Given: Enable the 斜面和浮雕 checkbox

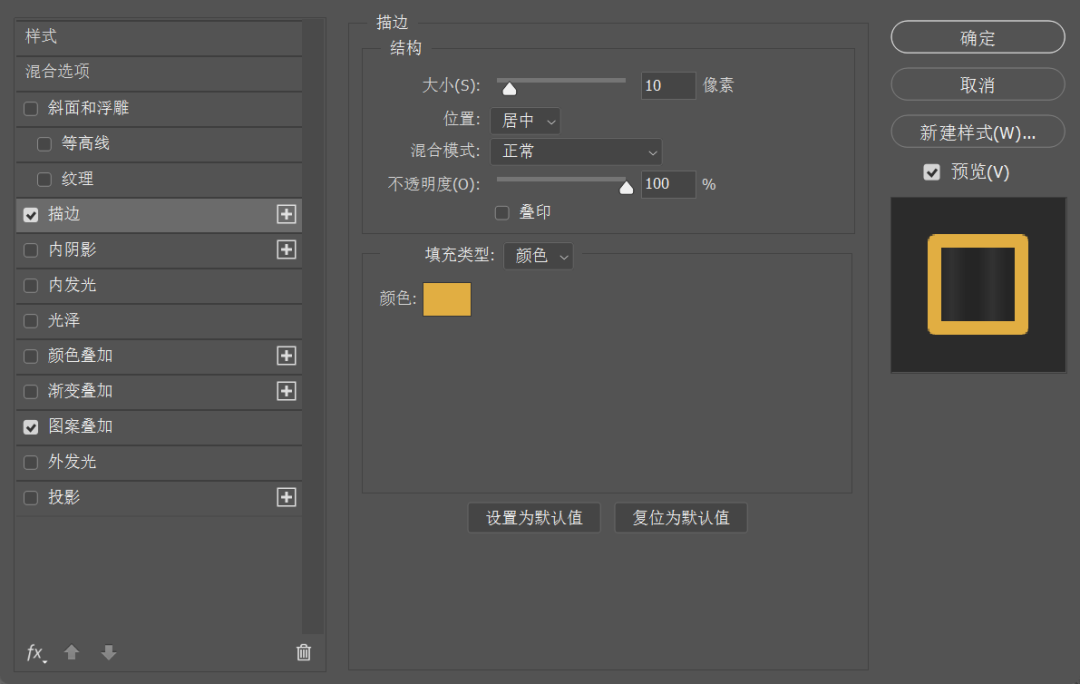Looking at the screenshot, I should pyautogui.click(x=31, y=108).
